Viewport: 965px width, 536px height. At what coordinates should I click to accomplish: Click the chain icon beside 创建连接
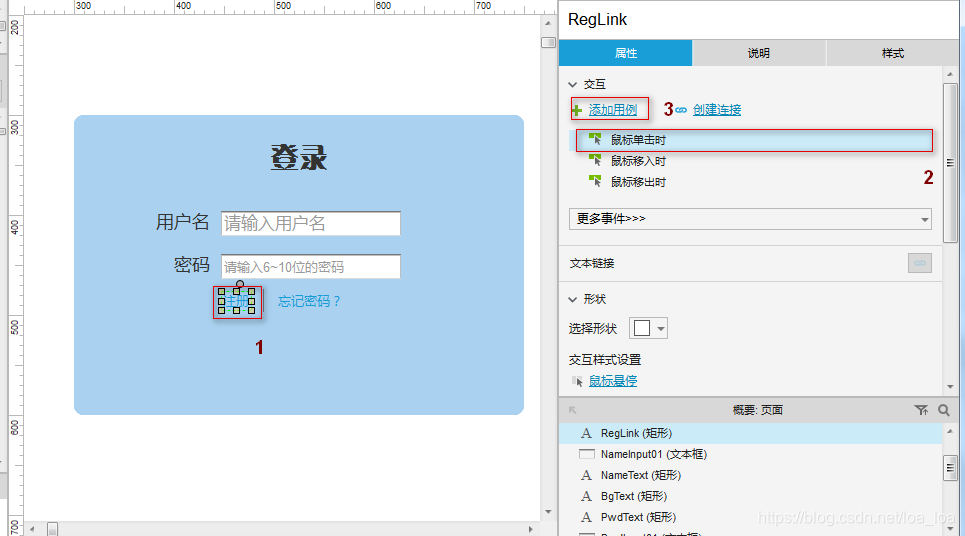[681, 110]
